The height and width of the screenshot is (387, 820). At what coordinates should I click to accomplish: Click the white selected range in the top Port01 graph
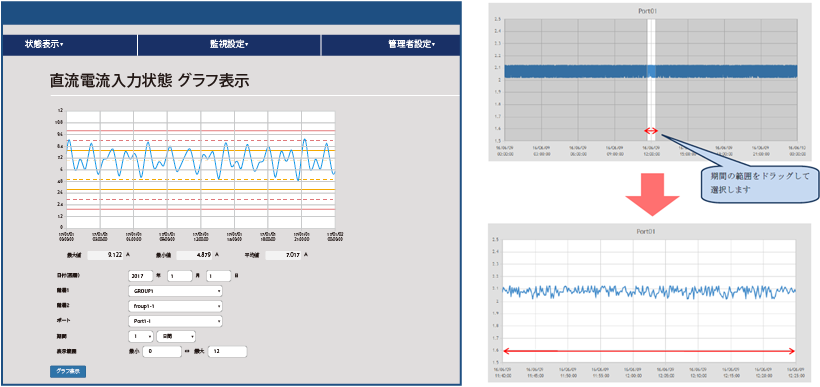(652, 79)
